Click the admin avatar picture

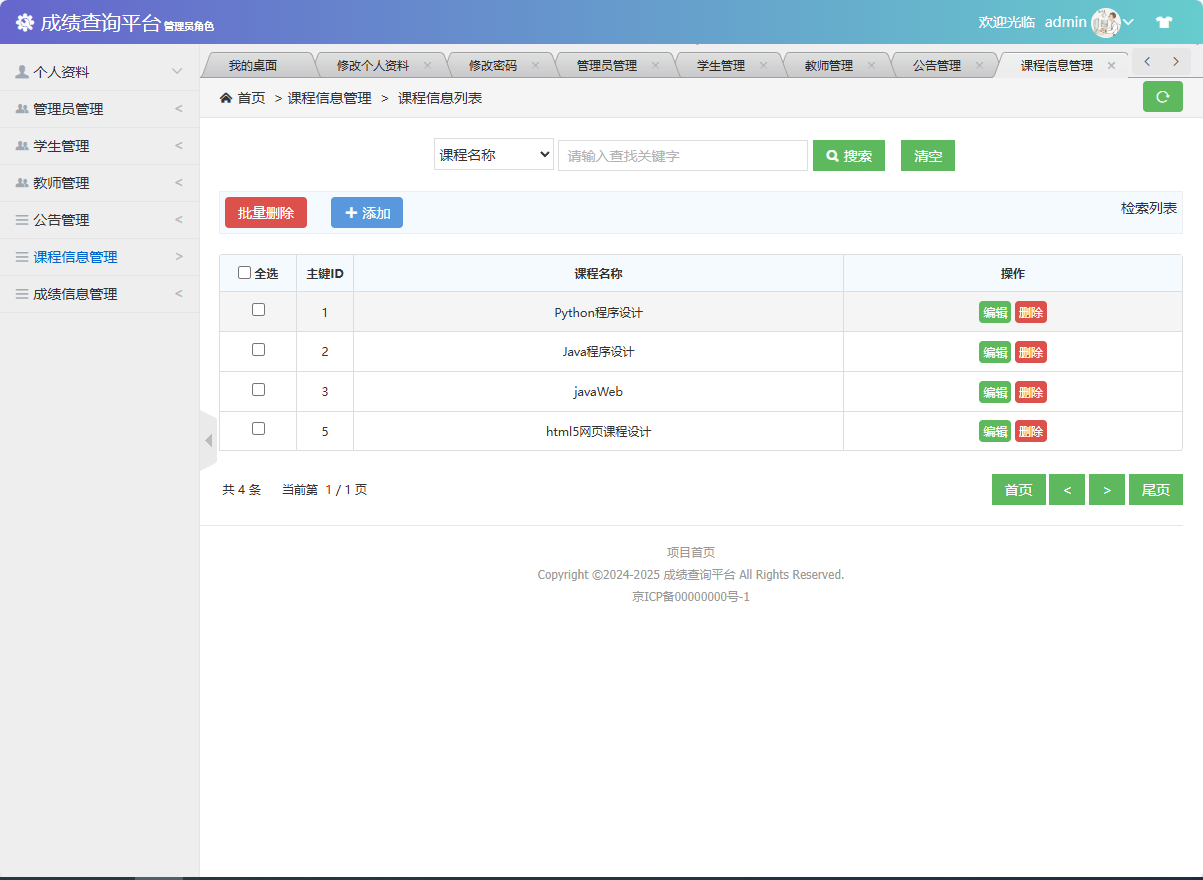pyautogui.click(x=1106, y=21)
